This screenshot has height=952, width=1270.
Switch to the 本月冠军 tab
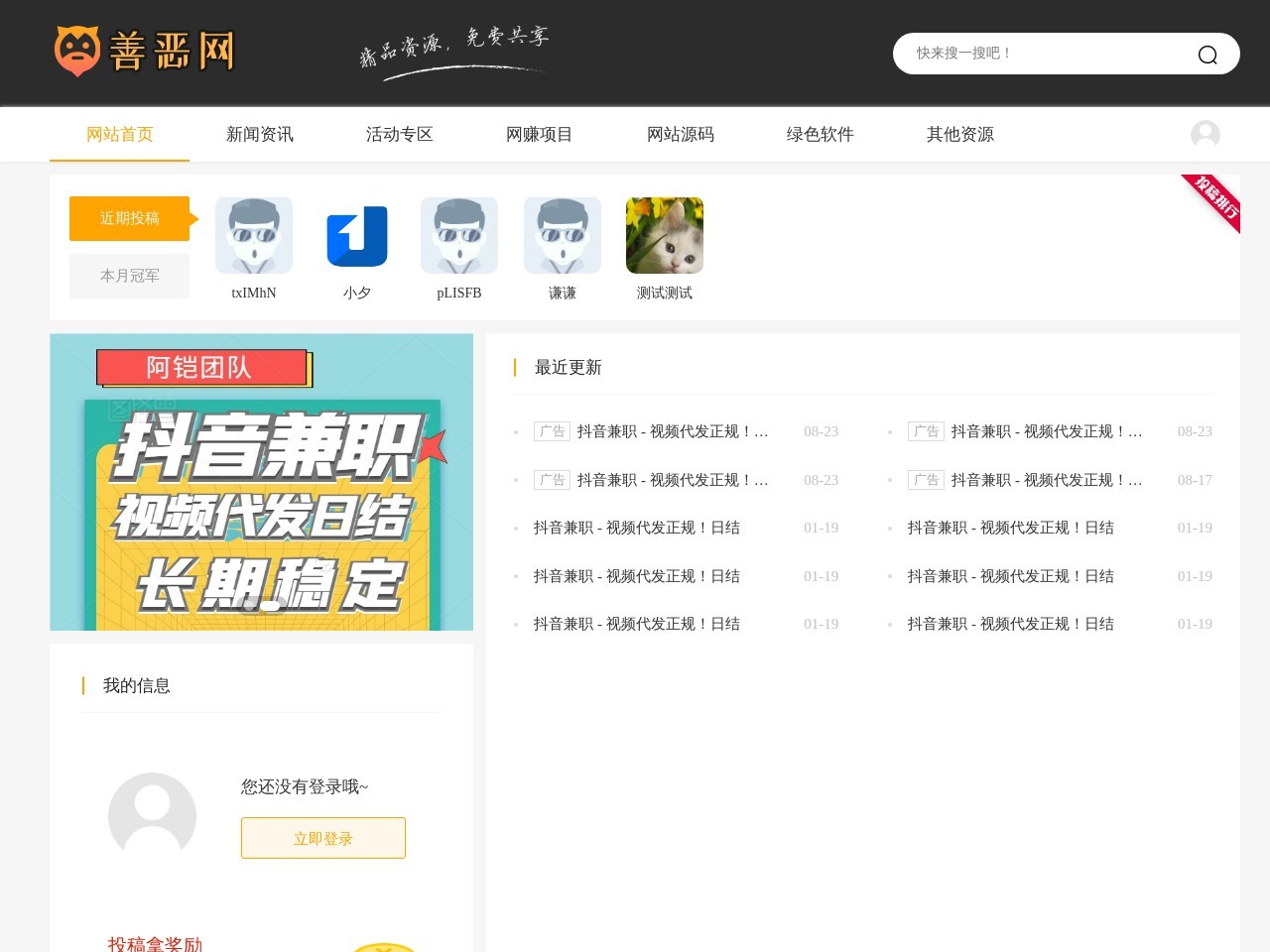point(129,276)
